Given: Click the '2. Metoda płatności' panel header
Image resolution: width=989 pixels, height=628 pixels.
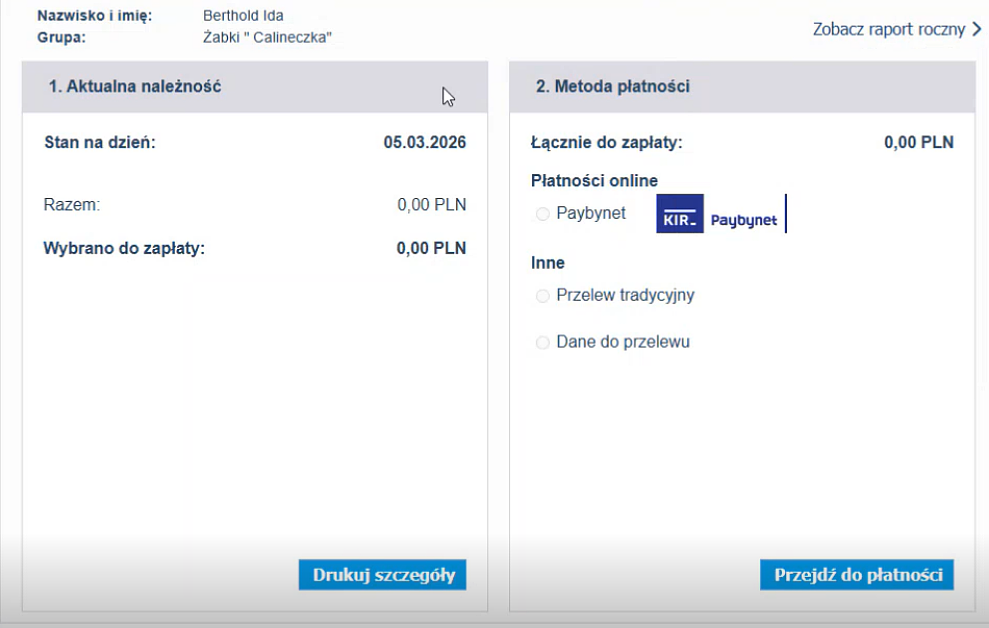Looking at the screenshot, I should pyautogui.click(x=612, y=87).
